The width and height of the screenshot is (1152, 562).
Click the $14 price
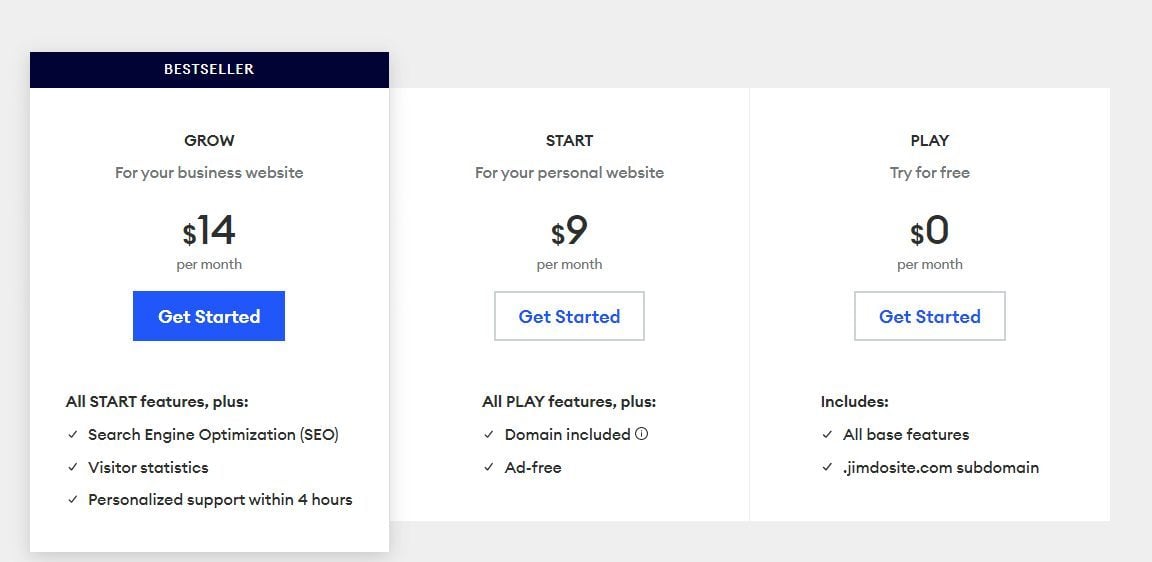click(x=209, y=231)
